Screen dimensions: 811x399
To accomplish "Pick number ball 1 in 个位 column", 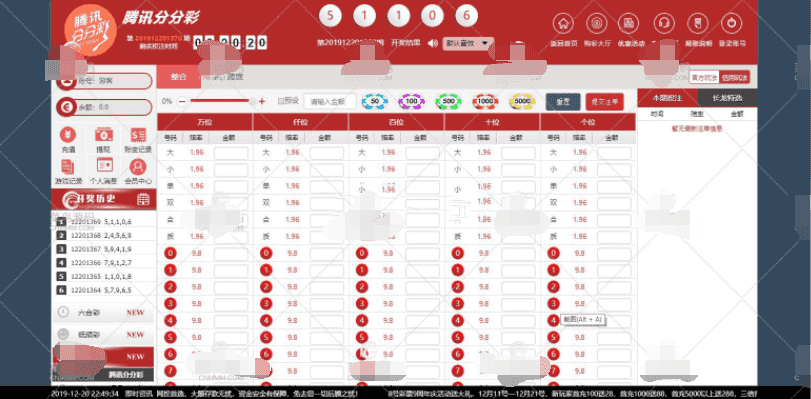I will coord(553,270).
